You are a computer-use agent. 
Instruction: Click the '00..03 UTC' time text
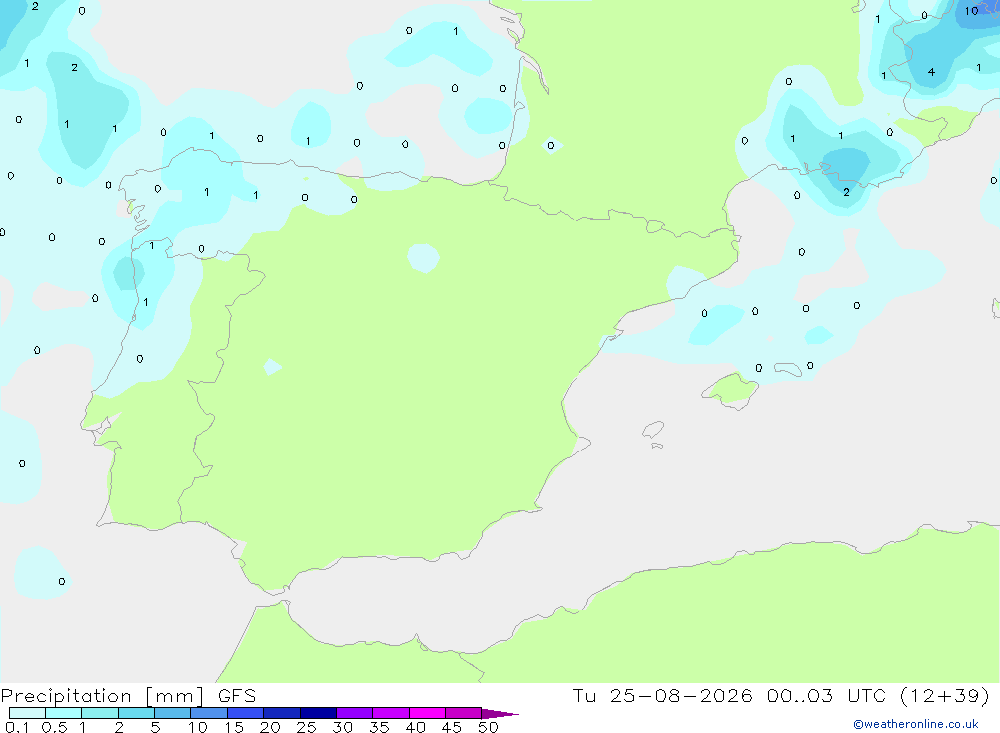(x=827, y=695)
